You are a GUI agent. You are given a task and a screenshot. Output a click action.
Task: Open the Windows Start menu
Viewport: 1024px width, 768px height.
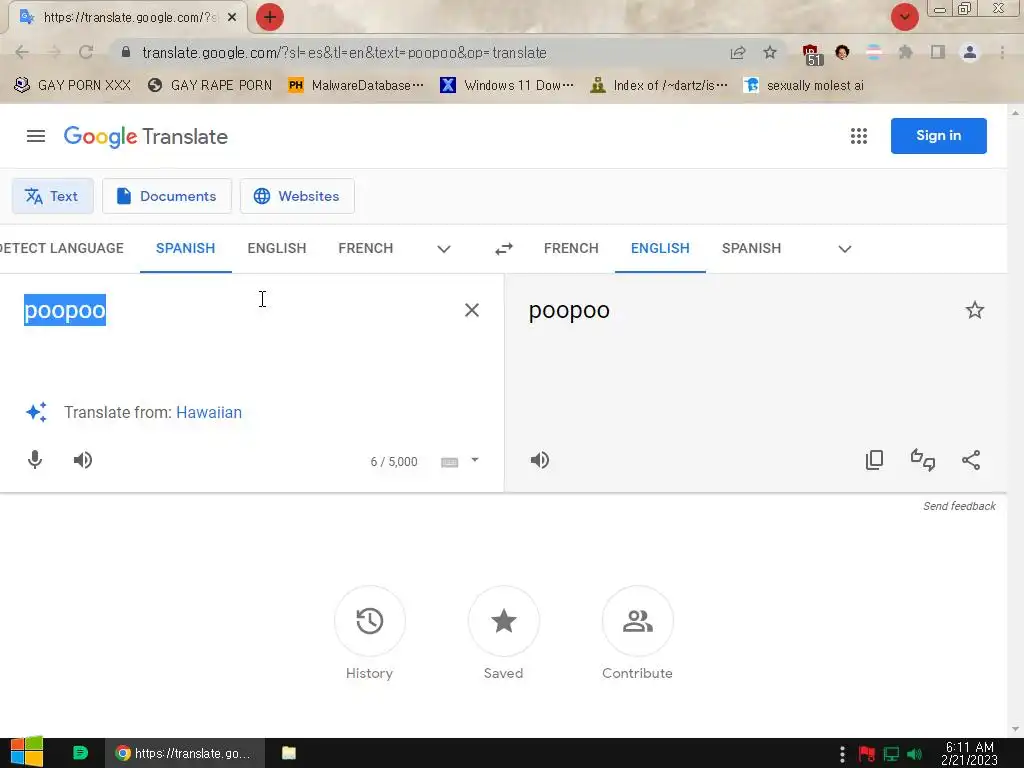coord(27,752)
